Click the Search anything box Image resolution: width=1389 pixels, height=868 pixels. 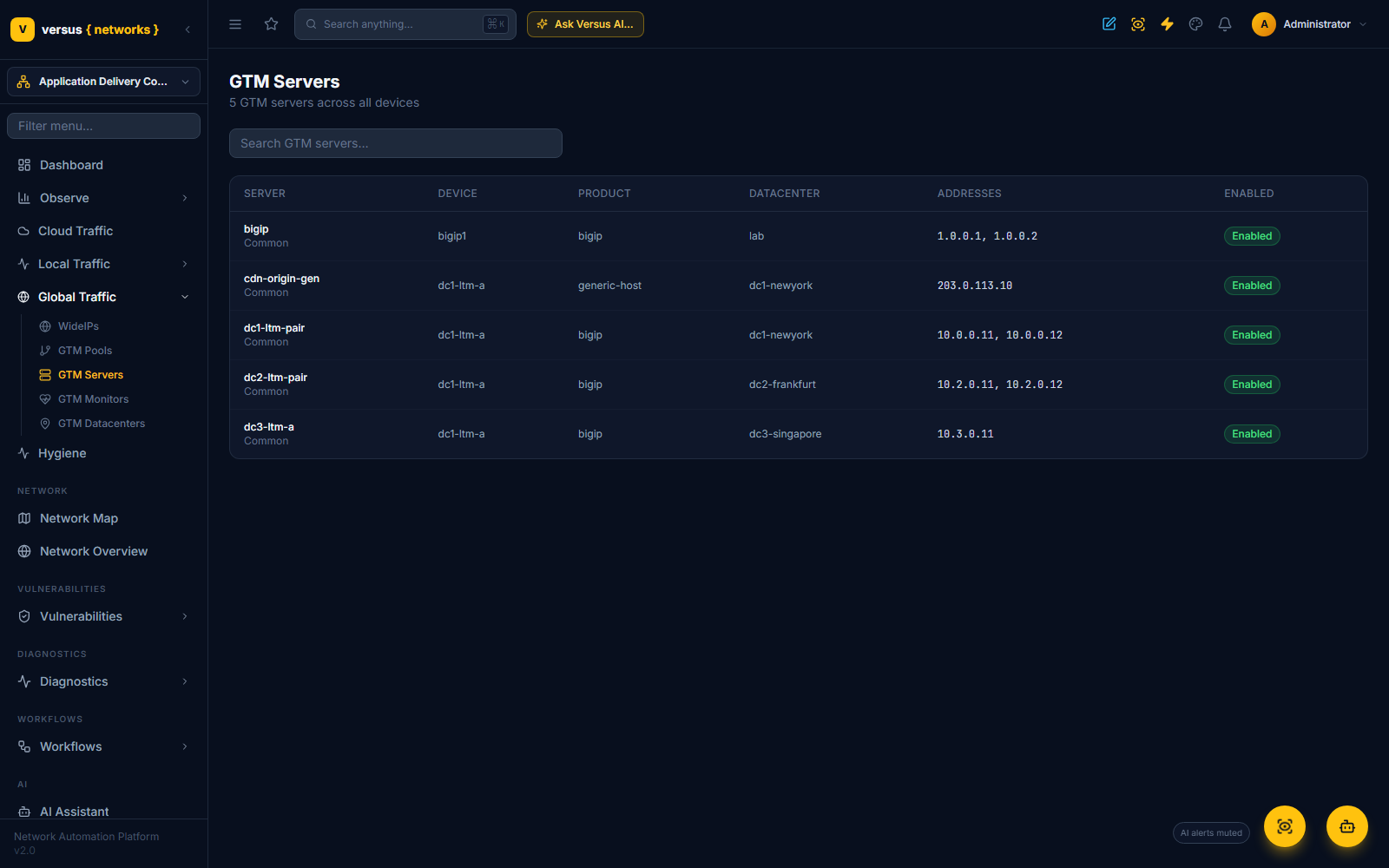(x=405, y=24)
